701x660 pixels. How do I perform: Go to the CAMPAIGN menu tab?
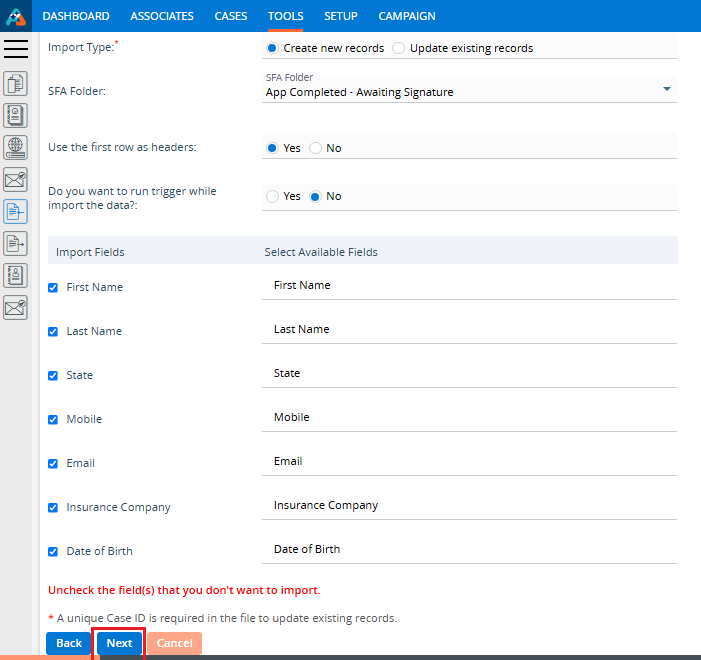click(406, 16)
